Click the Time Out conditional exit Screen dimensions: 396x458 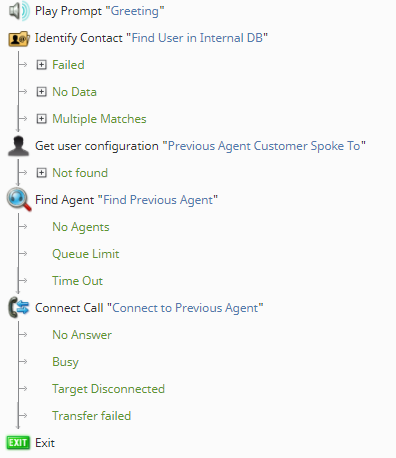(77, 281)
